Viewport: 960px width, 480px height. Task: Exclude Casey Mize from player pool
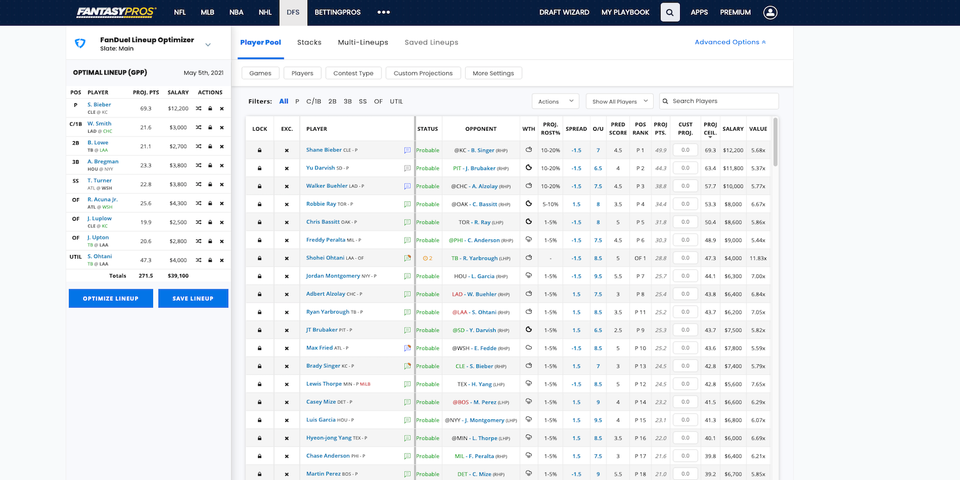click(287, 402)
